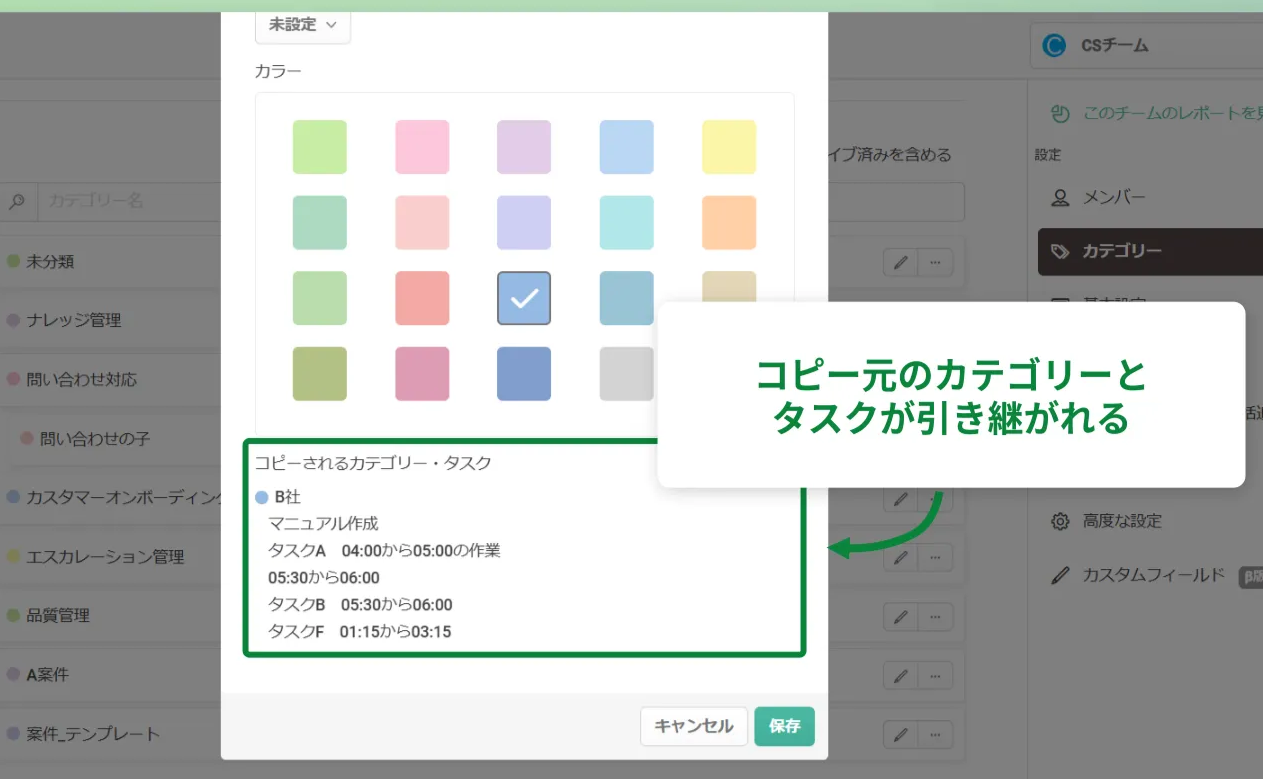Click the 保存 button to save
1263x779 pixels.
tap(784, 727)
